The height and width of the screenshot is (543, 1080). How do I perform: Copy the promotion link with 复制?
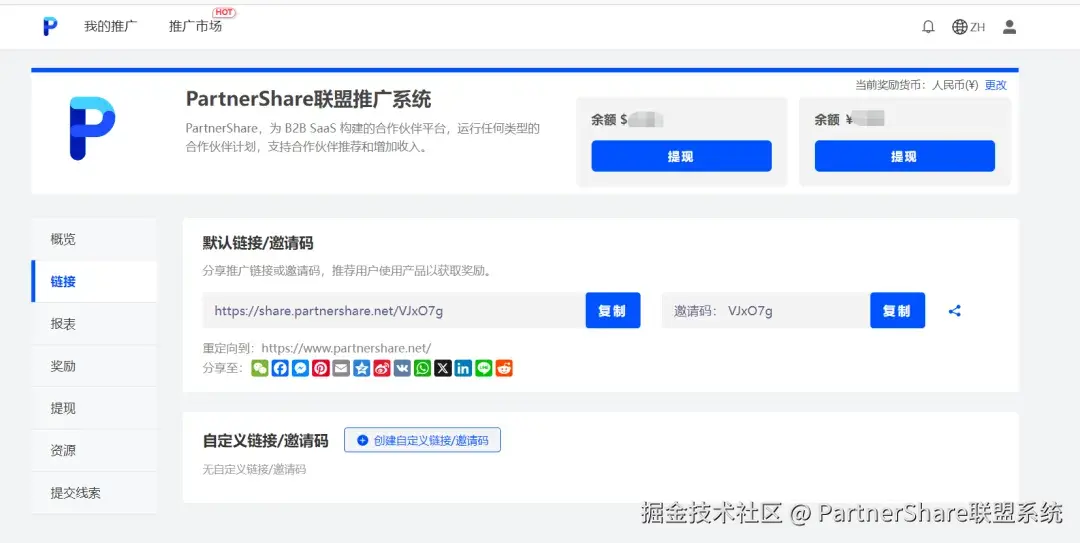coord(613,311)
